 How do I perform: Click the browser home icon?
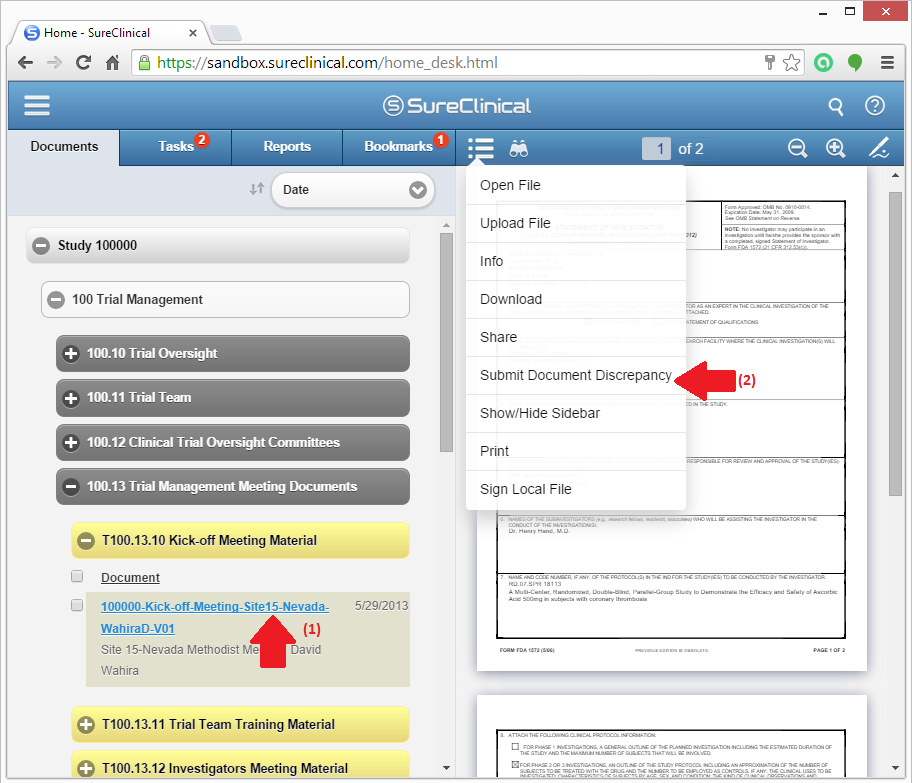(x=112, y=63)
